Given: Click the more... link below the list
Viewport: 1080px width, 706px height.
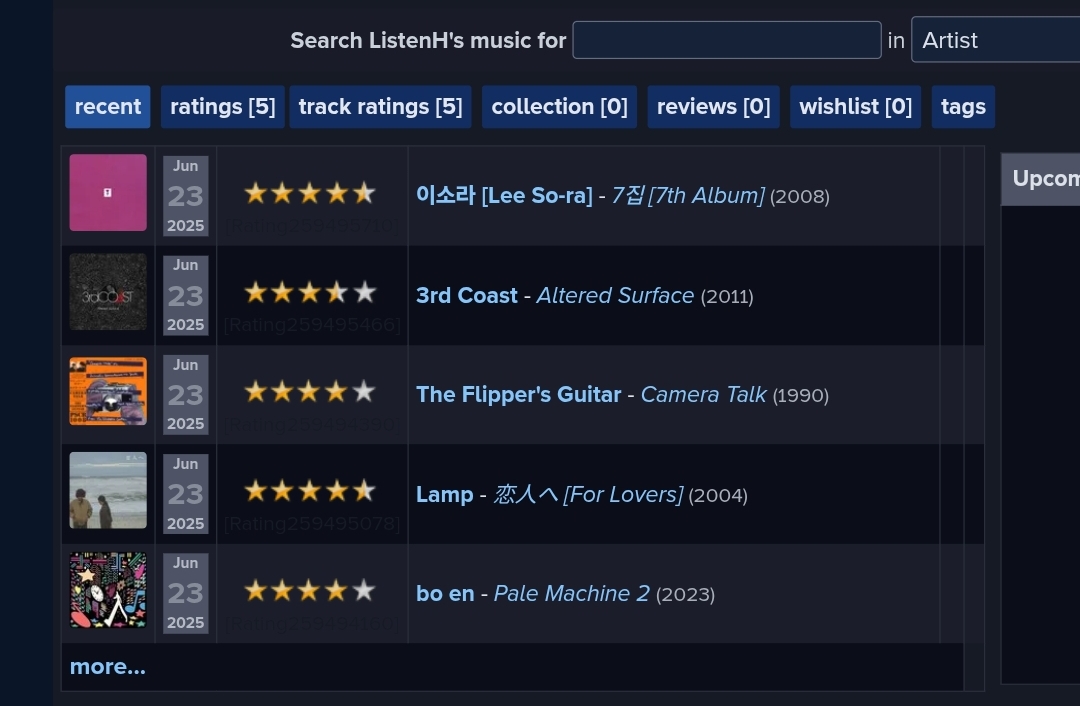Looking at the screenshot, I should 107,667.
